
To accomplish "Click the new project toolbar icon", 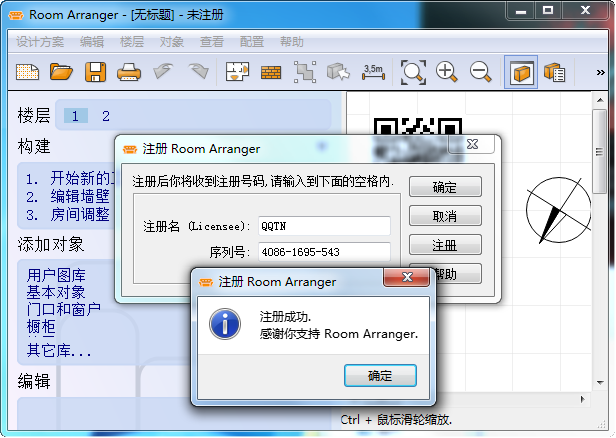I will (27, 71).
